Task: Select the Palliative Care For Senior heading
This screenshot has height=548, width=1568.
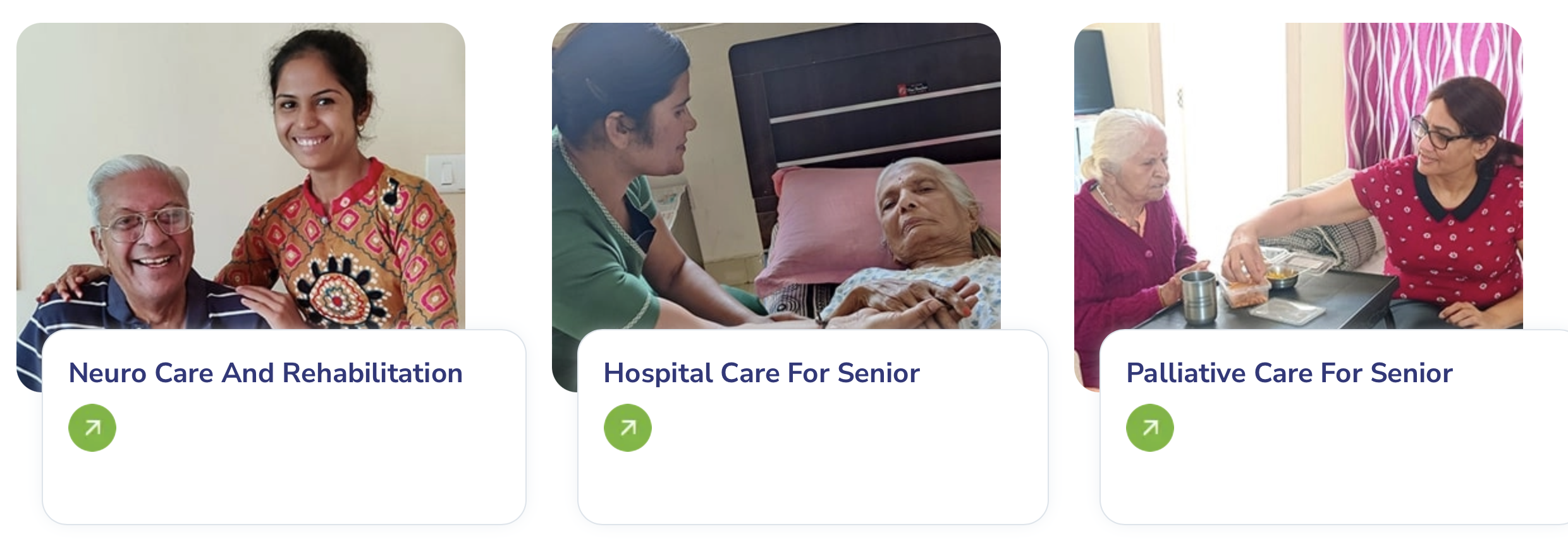Action: click(1290, 373)
